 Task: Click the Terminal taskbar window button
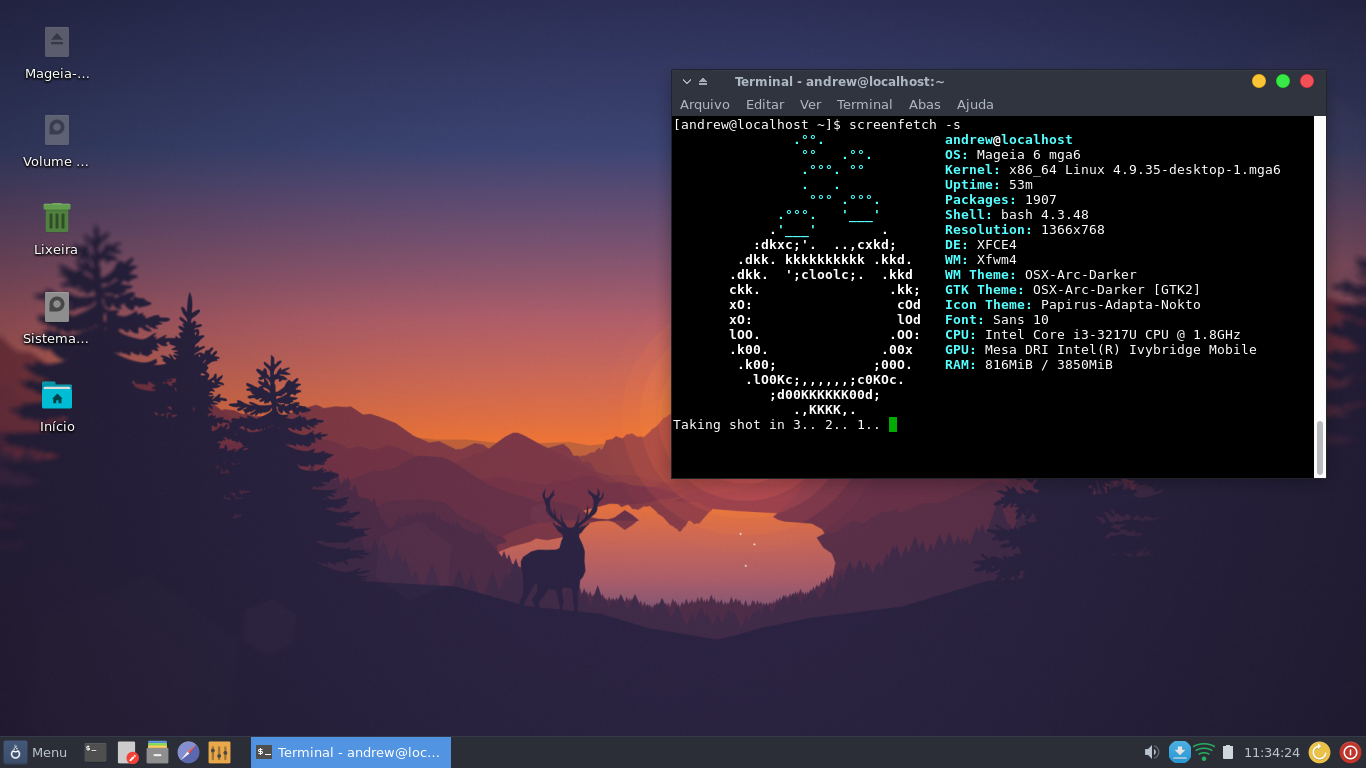point(351,752)
